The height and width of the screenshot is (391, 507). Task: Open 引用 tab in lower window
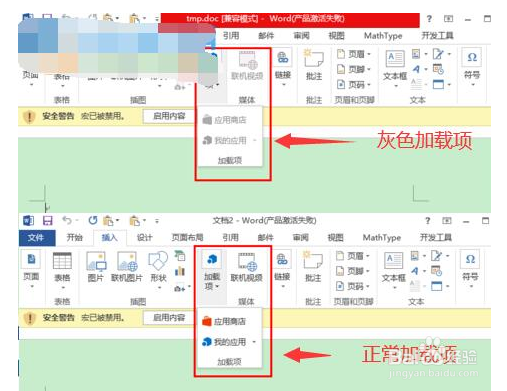point(230,237)
